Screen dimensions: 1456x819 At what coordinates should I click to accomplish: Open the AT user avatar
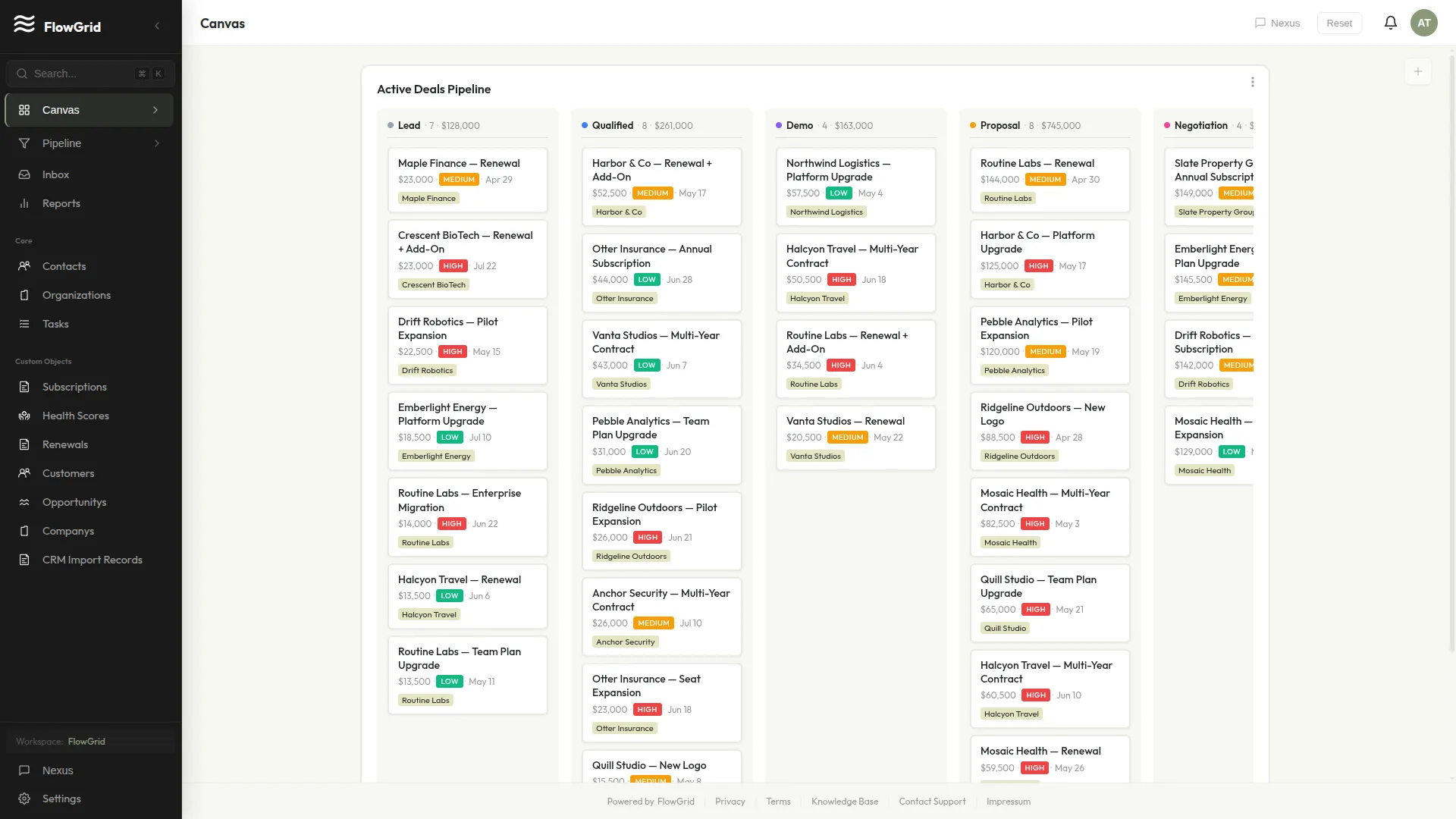(x=1423, y=23)
